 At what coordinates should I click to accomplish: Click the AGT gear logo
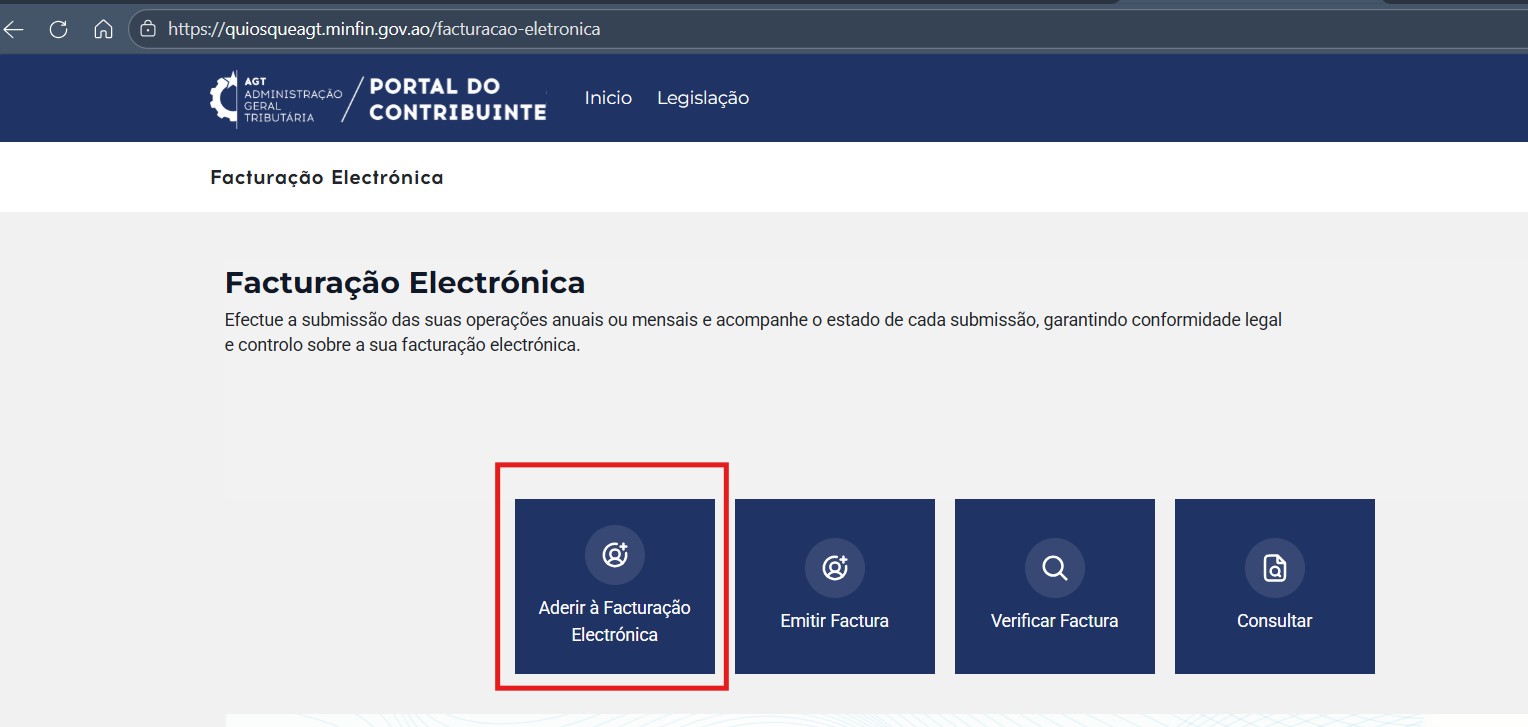click(224, 98)
